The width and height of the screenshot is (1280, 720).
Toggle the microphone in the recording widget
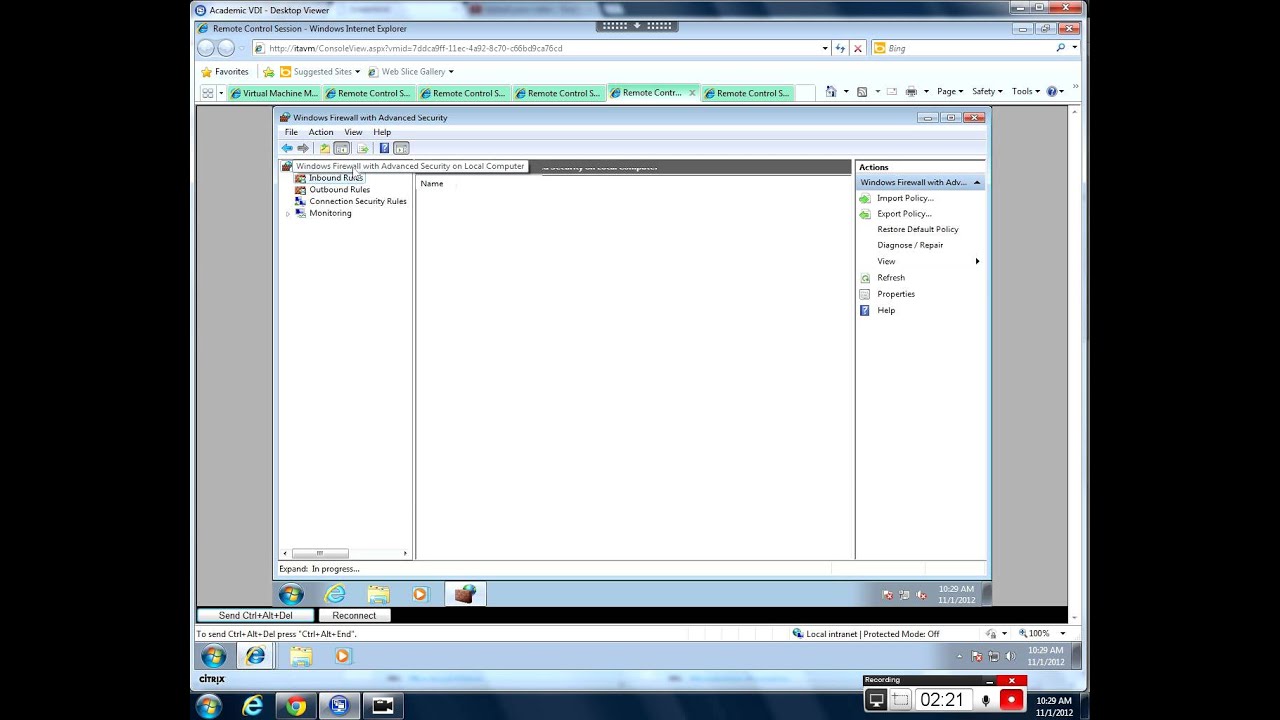pos(985,701)
